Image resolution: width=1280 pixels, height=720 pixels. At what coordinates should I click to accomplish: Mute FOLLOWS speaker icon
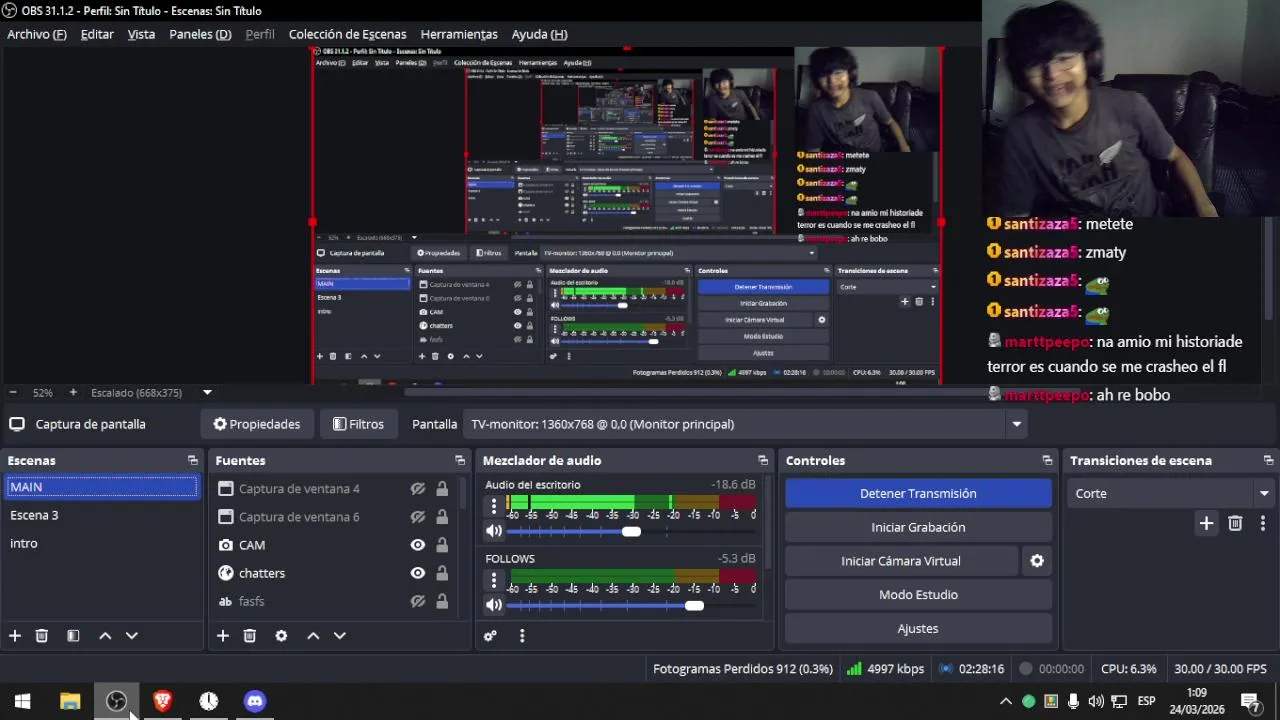click(494, 606)
